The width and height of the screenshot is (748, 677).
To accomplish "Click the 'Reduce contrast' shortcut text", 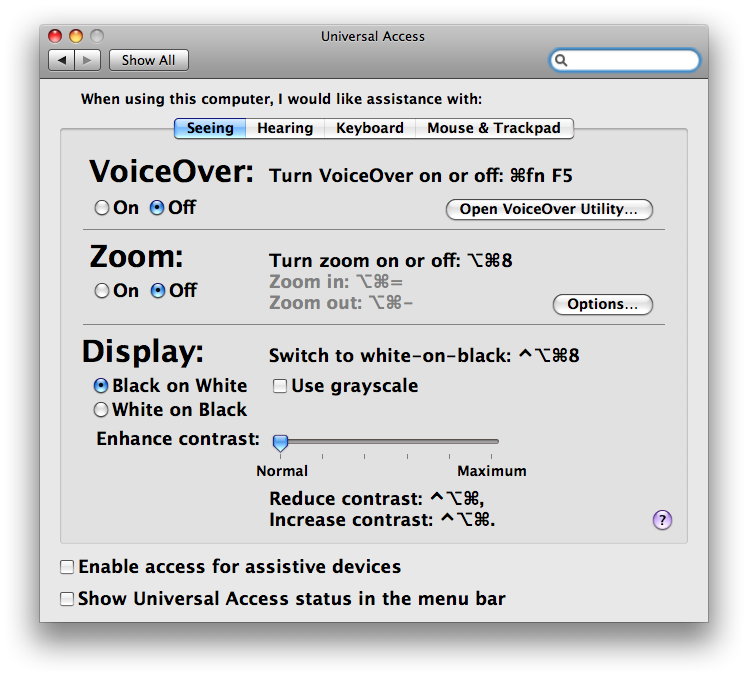I will point(376,499).
